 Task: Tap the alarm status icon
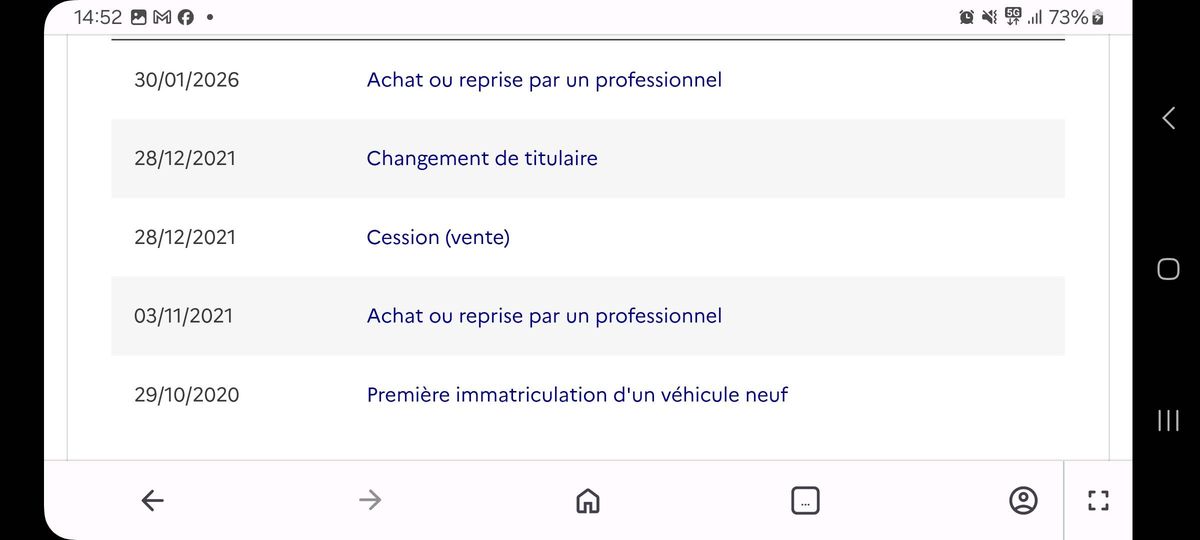[x=967, y=18]
